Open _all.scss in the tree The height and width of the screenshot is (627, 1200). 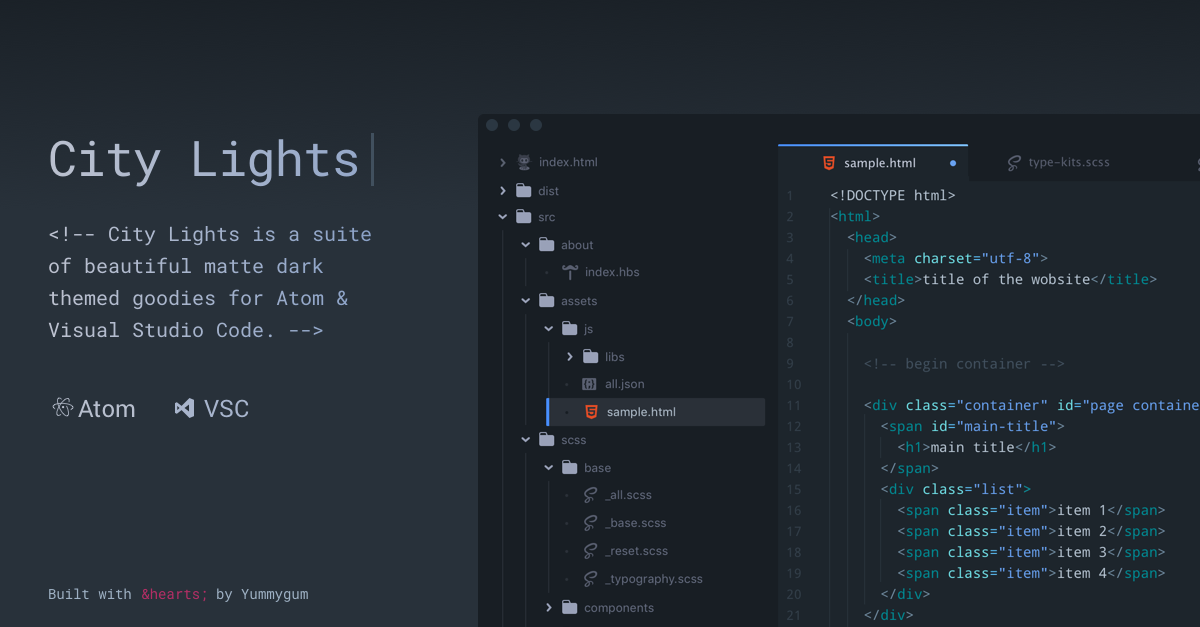pyautogui.click(x=628, y=495)
